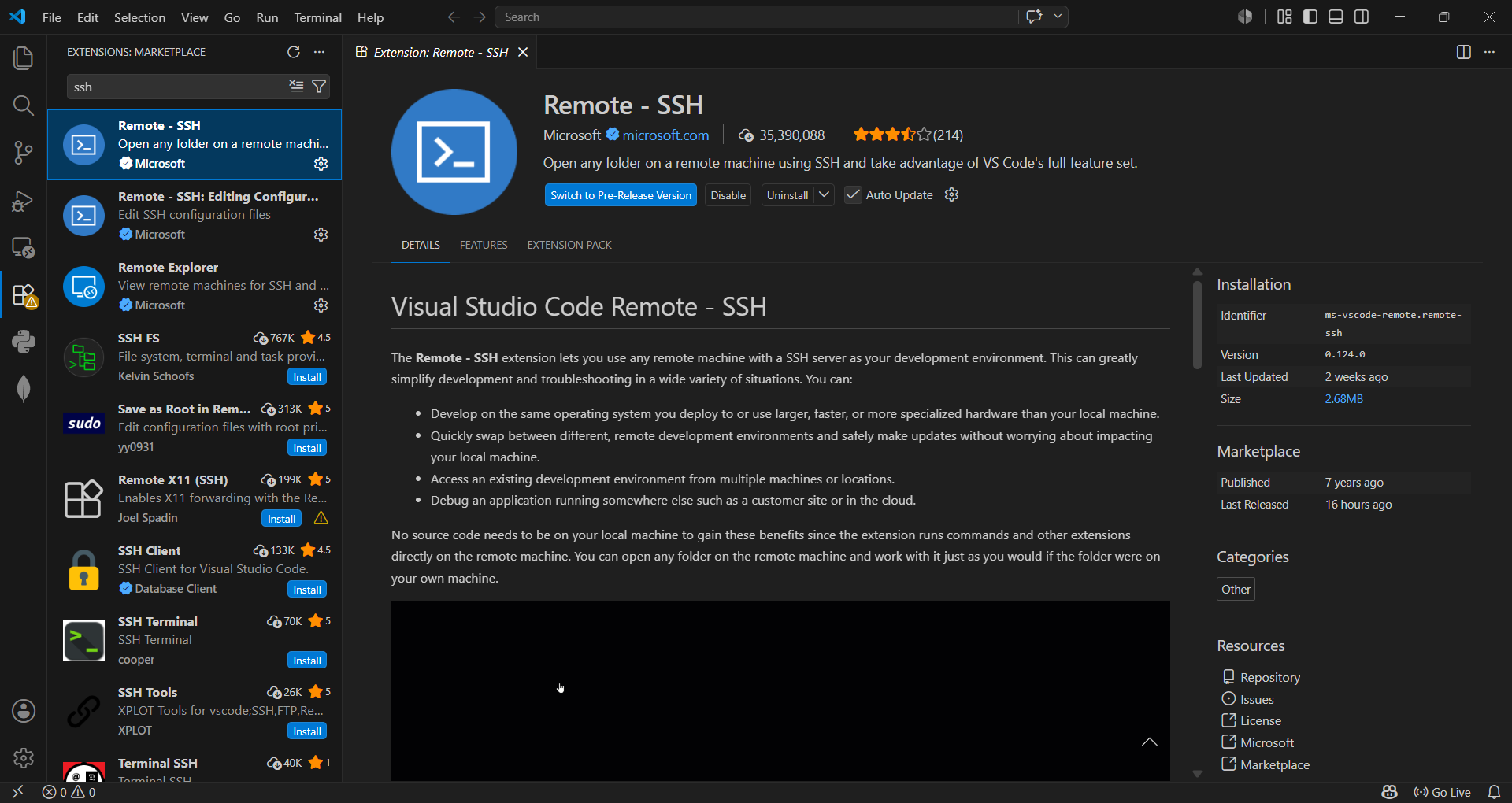The width and height of the screenshot is (1512, 803).
Task: Filter extensions with funnel icon
Action: coord(319,87)
